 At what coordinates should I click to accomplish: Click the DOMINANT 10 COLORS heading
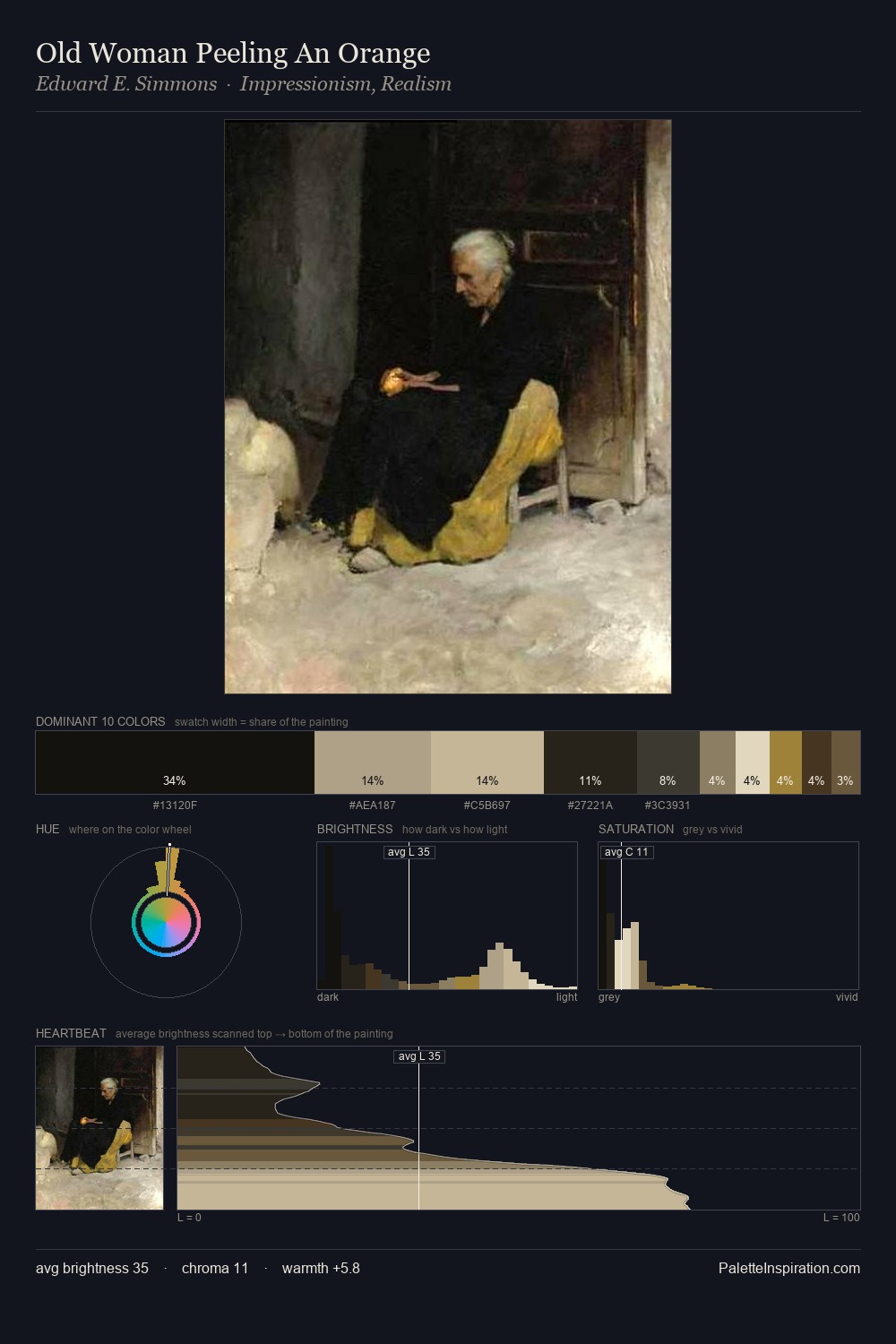click(100, 721)
